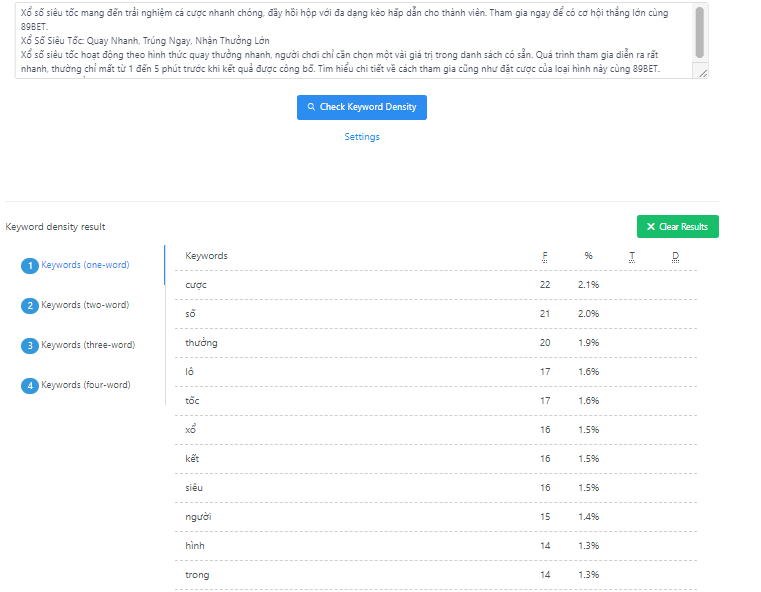Click the % column header
This screenshot has width=761, height=592.
[588, 256]
